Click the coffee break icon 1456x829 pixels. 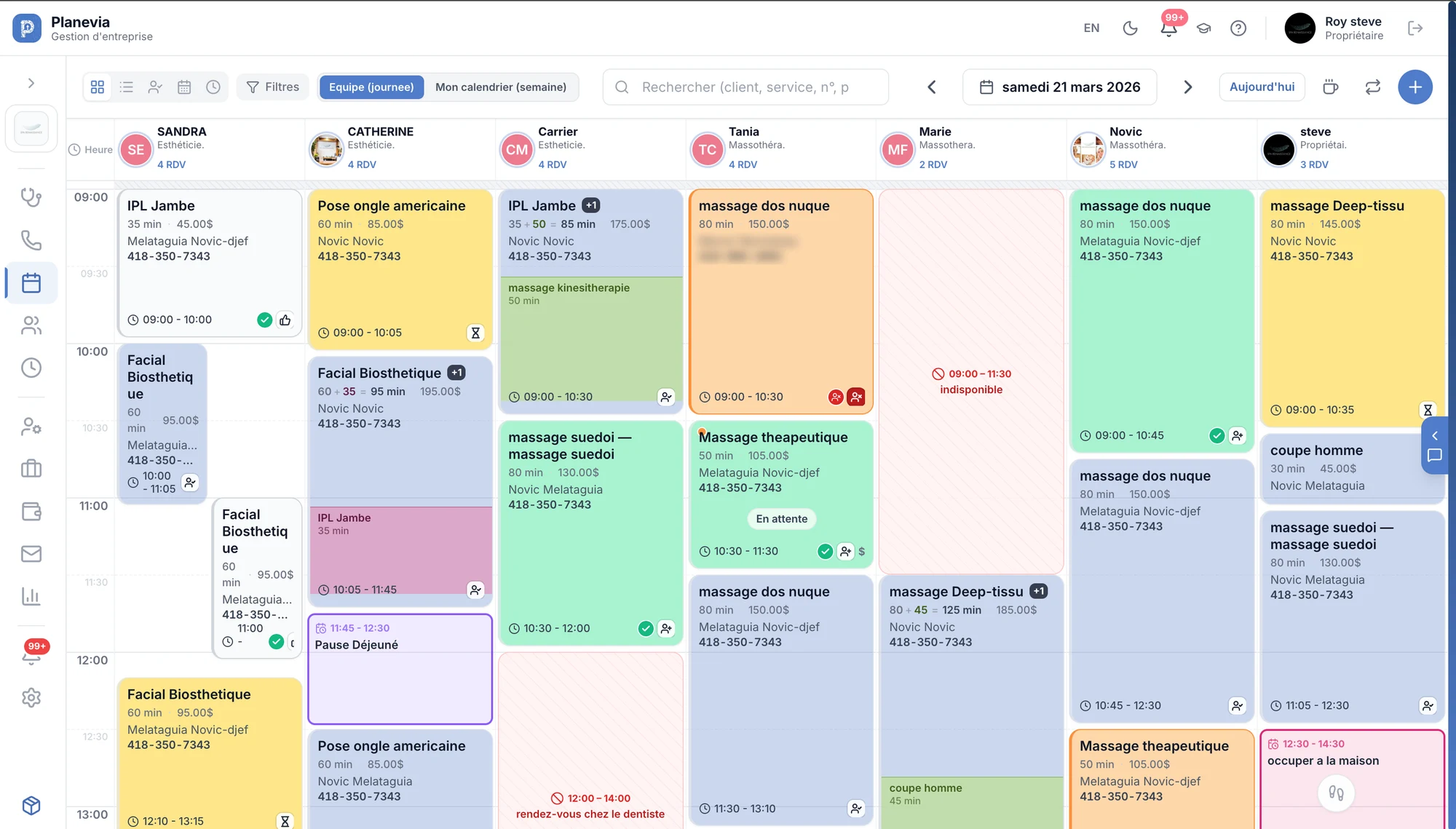click(1331, 87)
